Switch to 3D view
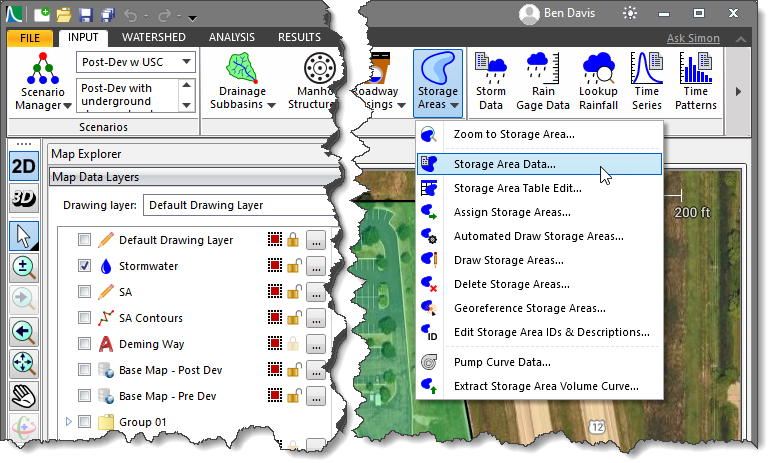The image size is (773, 463). pyautogui.click(x=23, y=199)
